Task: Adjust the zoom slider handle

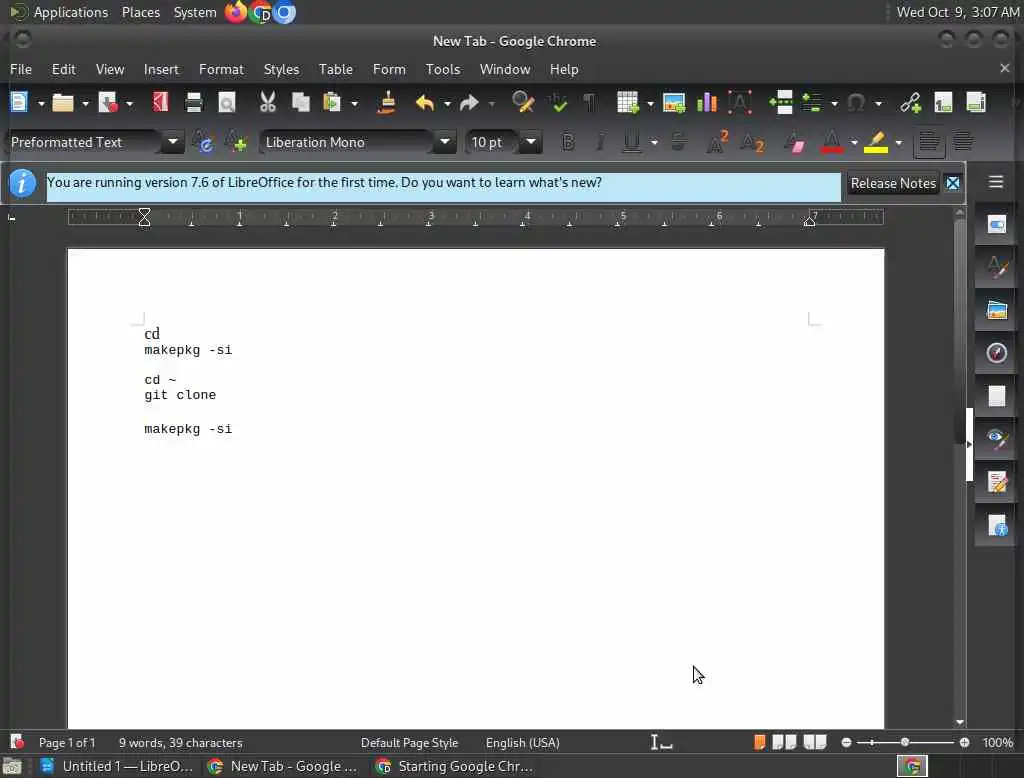Action: [x=904, y=743]
